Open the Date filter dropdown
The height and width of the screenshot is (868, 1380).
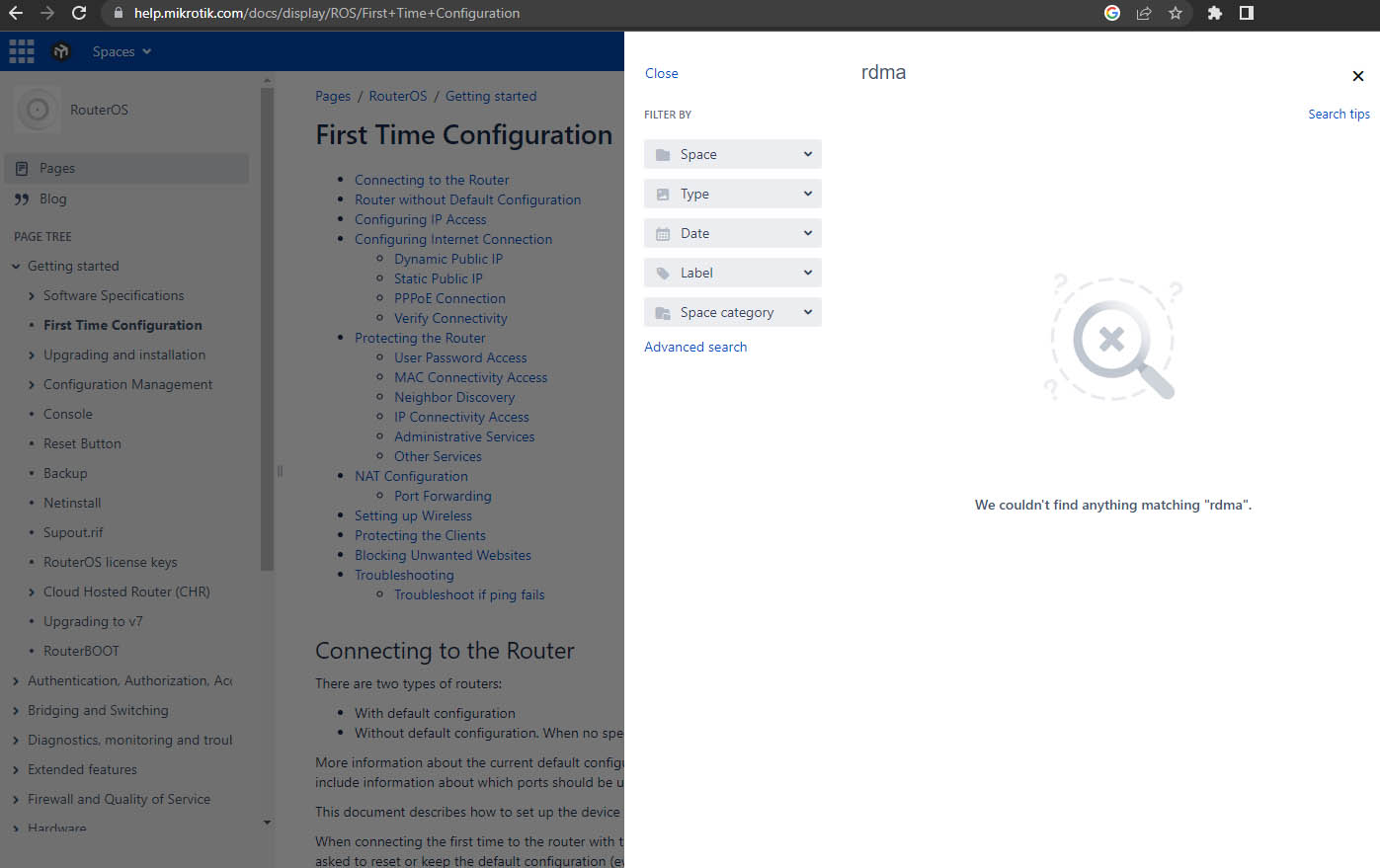coord(732,233)
